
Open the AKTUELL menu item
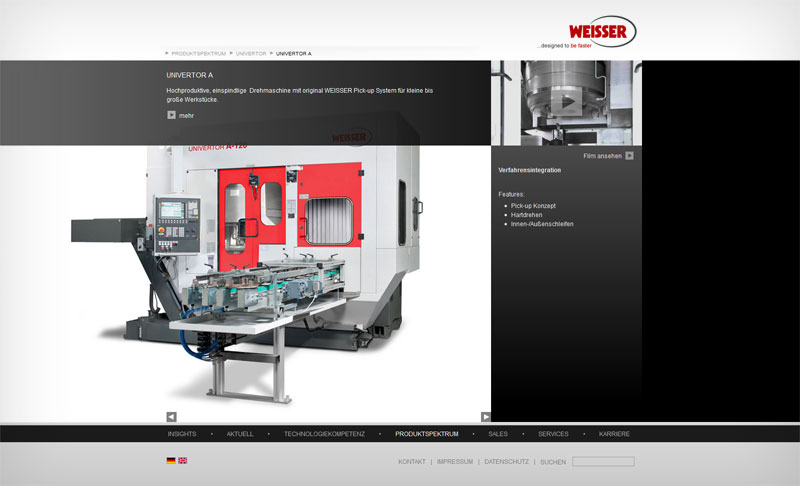point(240,434)
